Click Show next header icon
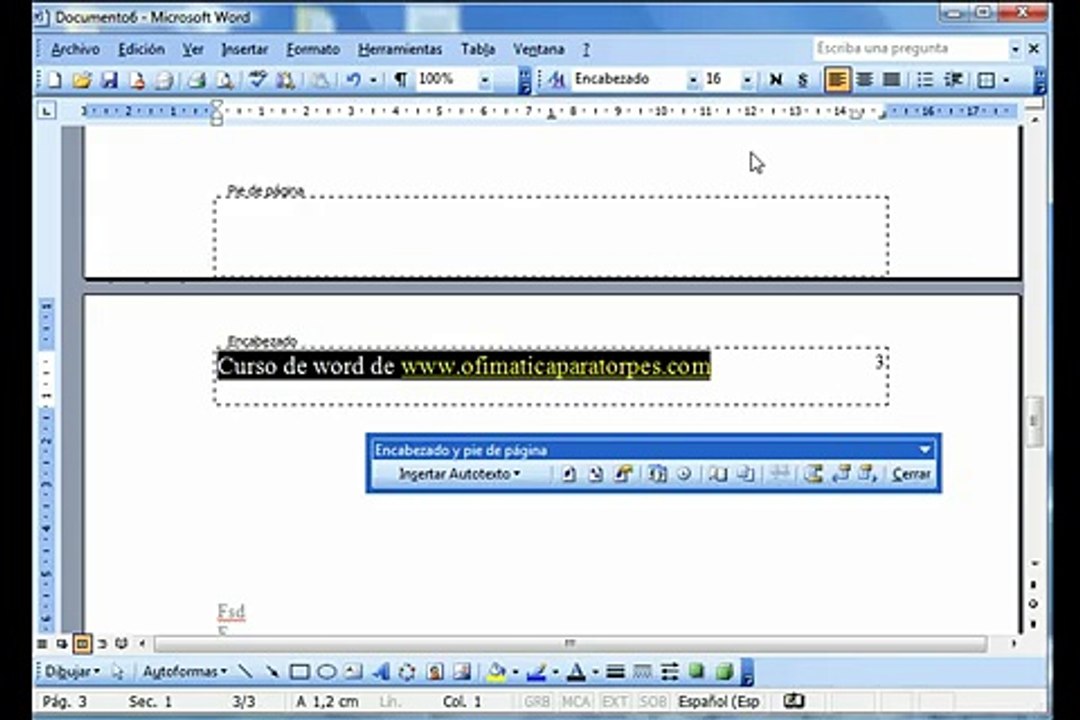 [868, 474]
